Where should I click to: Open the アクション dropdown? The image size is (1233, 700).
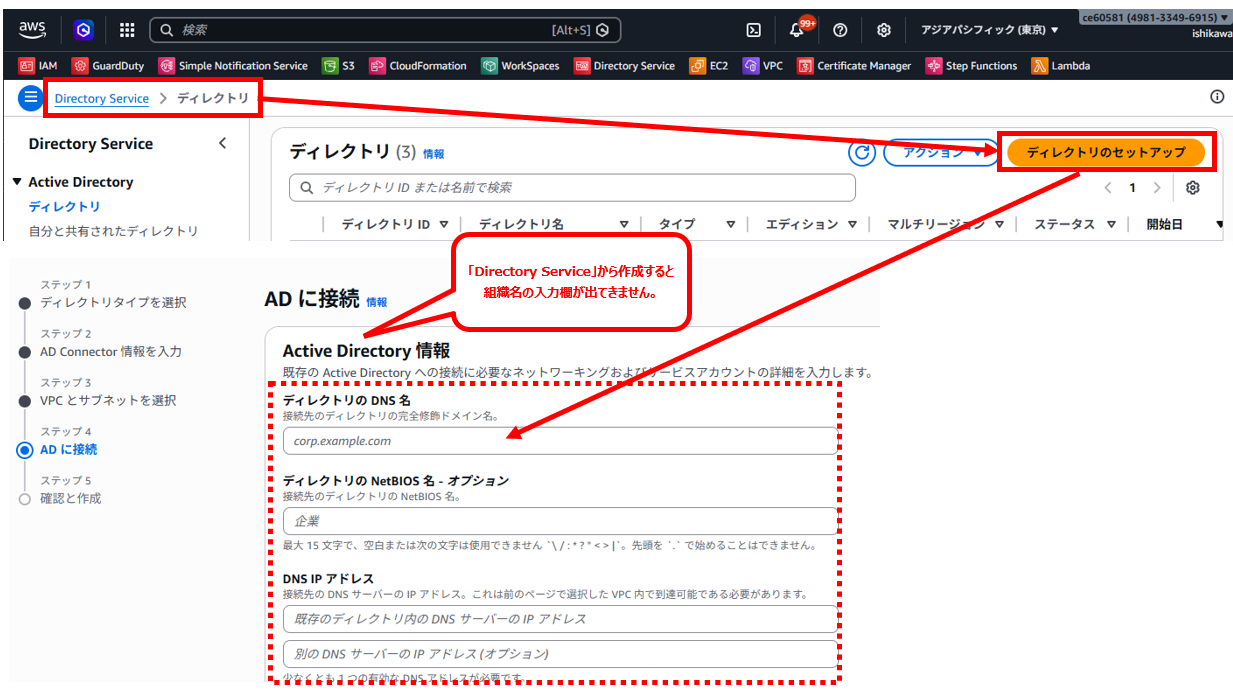940,154
